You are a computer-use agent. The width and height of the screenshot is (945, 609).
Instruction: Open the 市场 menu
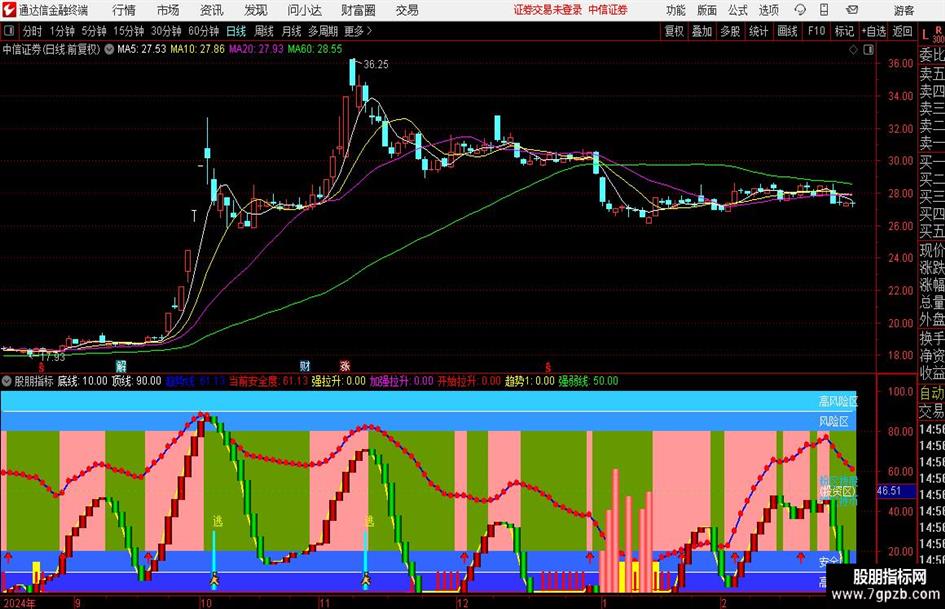click(x=168, y=10)
